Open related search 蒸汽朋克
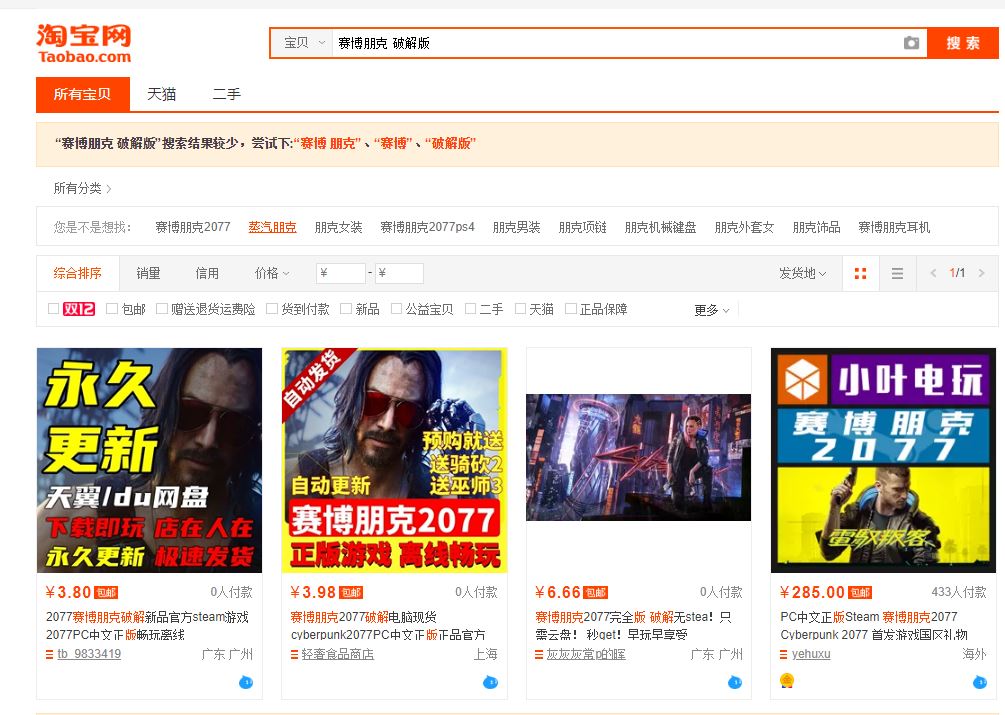The width and height of the screenshot is (1005, 715). [272, 227]
